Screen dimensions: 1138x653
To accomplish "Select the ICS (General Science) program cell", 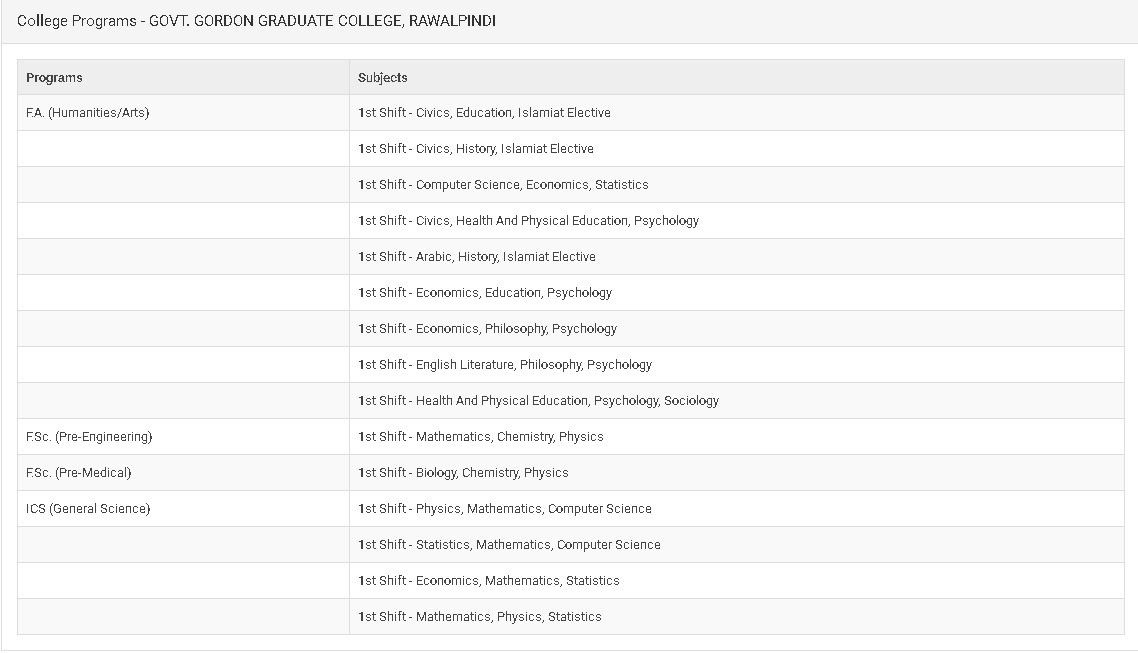I will (88, 509).
